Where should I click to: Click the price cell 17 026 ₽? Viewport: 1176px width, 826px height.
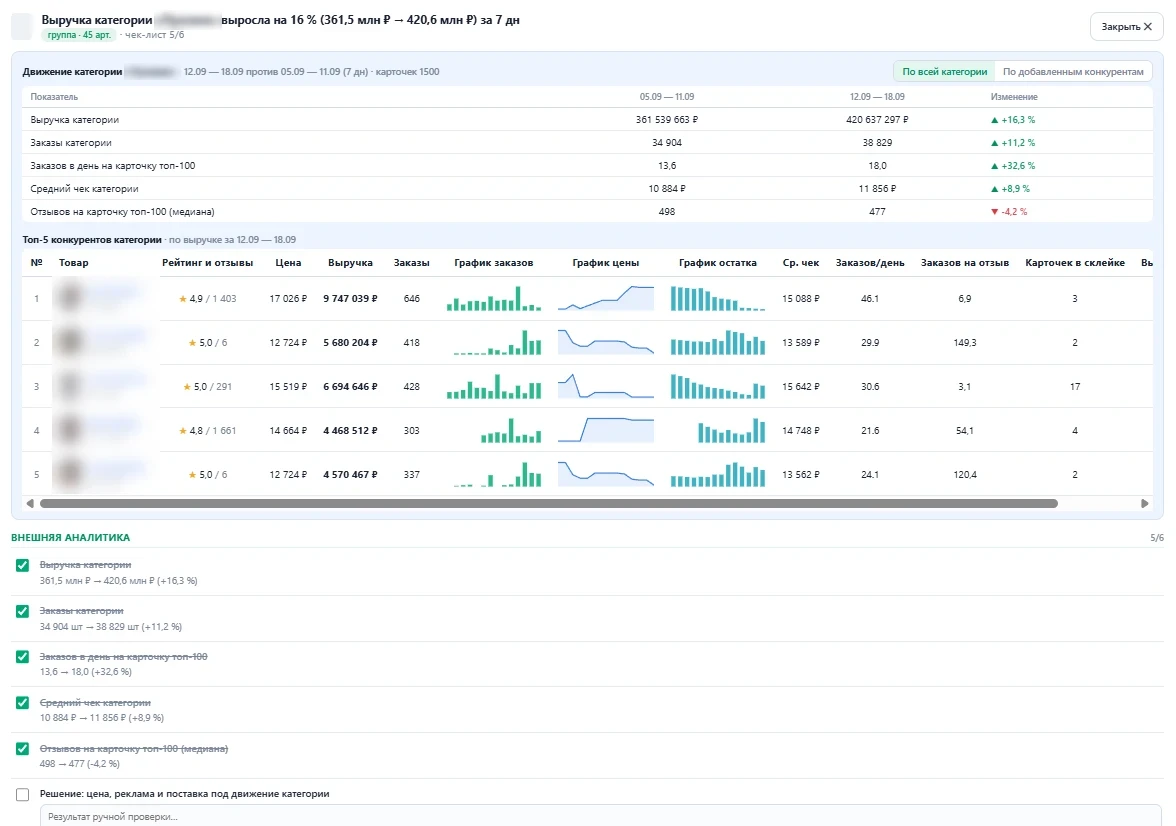288,299
